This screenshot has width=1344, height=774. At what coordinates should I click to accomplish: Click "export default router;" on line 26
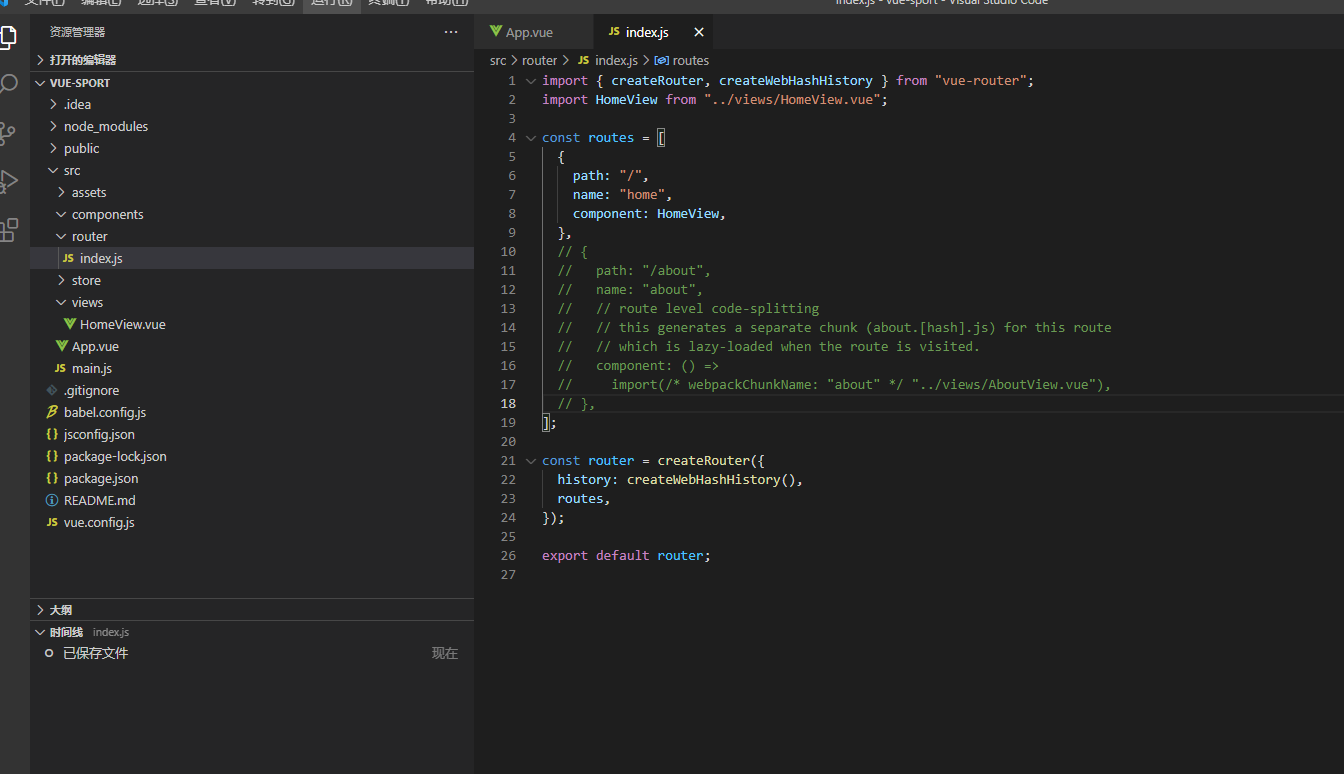[x=626, y=555]
